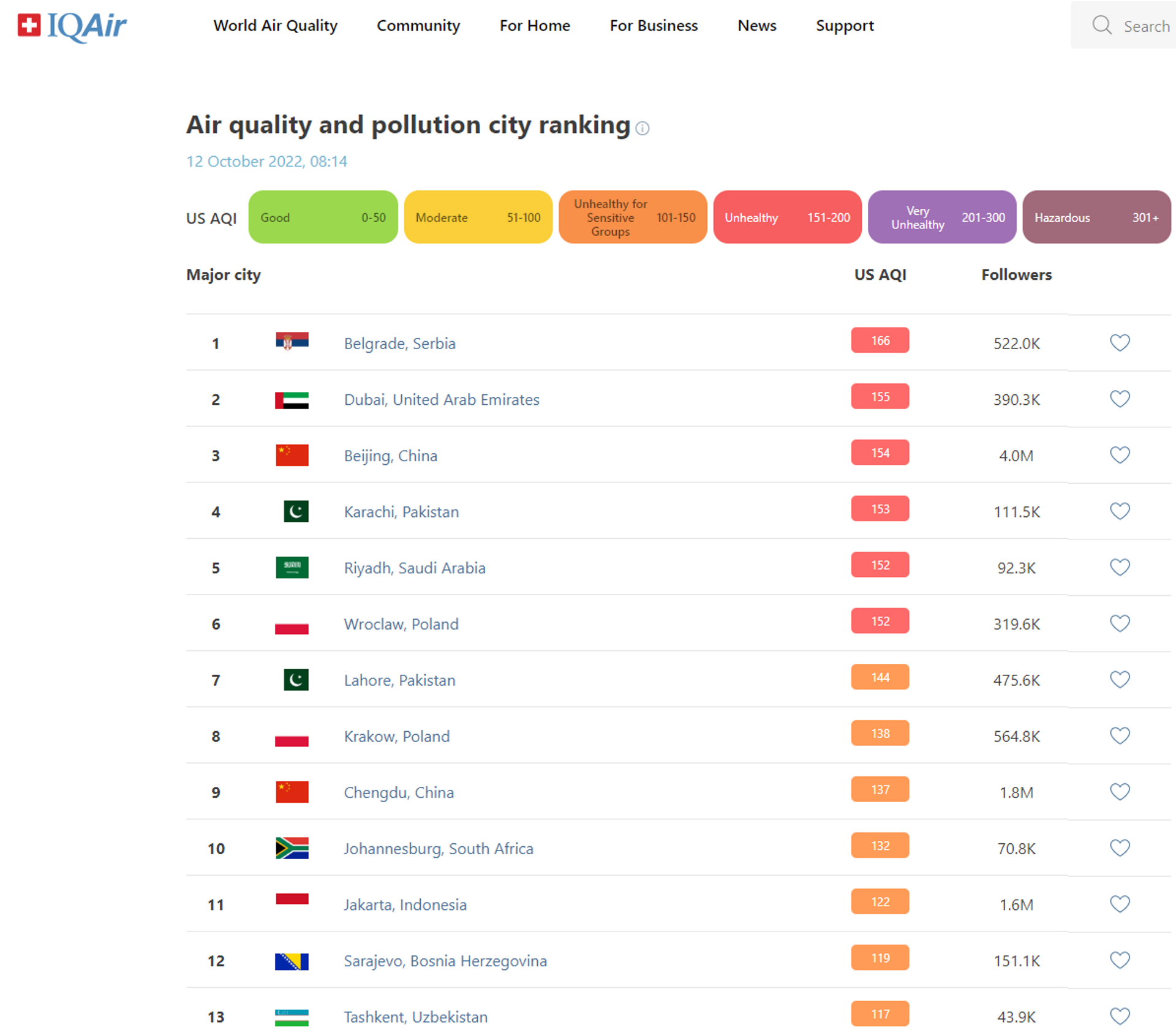Click the Uzbekistan flag
Viewport: 1176px width, 1030px height.
tap(292, 1017)
